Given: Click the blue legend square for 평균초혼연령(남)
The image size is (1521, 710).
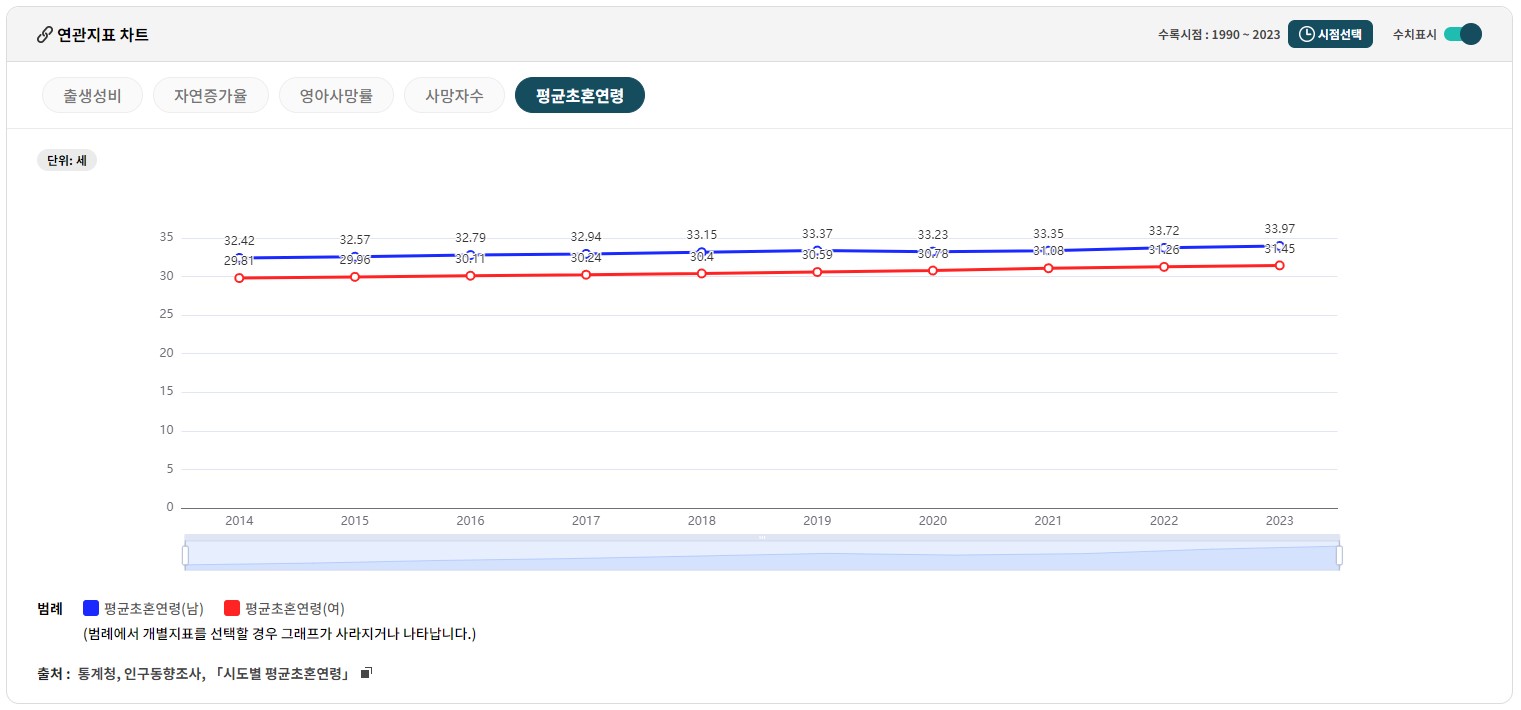Looking at the screenshot, I should pyautogui.click(x=91, y=607).
